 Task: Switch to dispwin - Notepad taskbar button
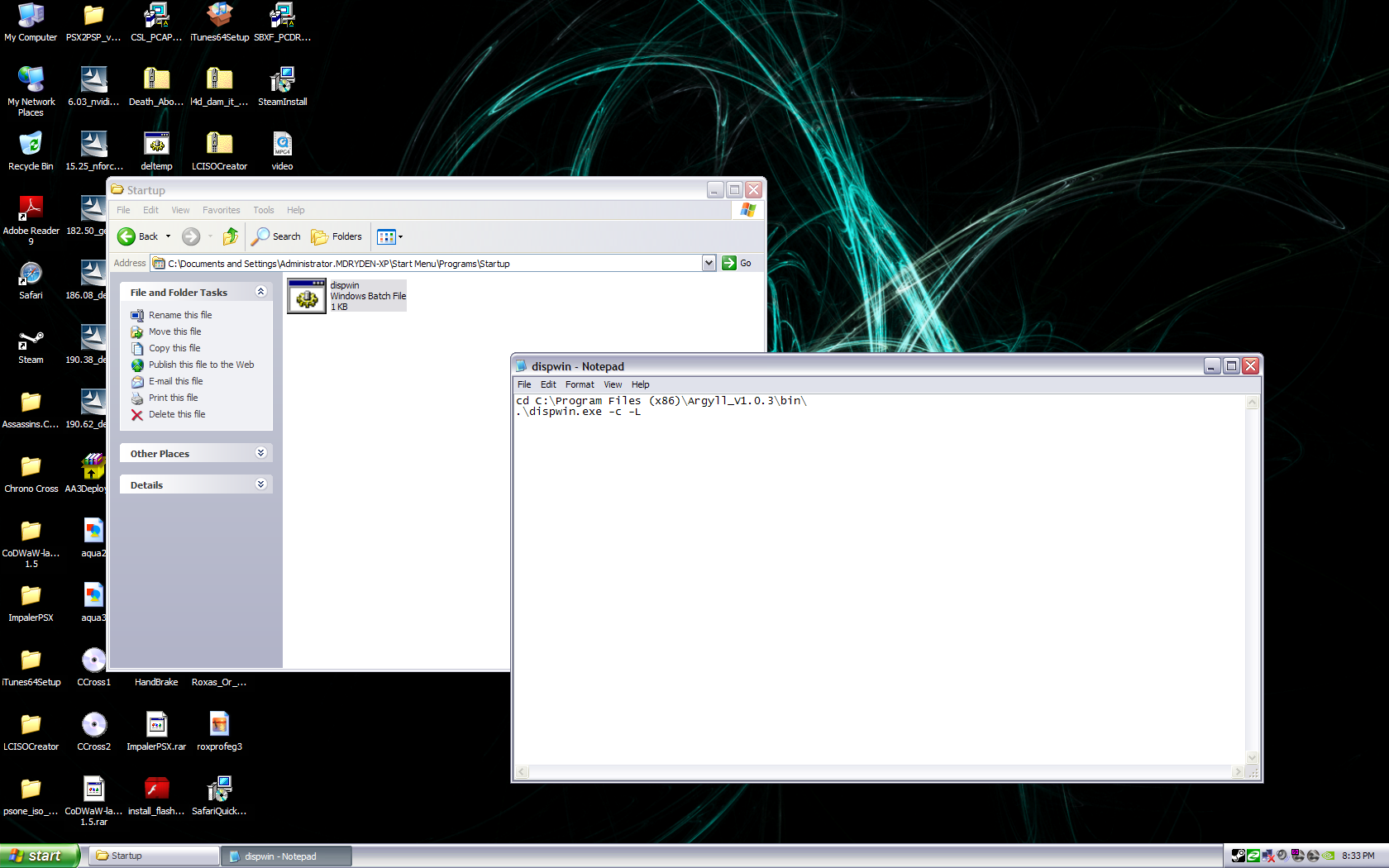coord(286,856)
